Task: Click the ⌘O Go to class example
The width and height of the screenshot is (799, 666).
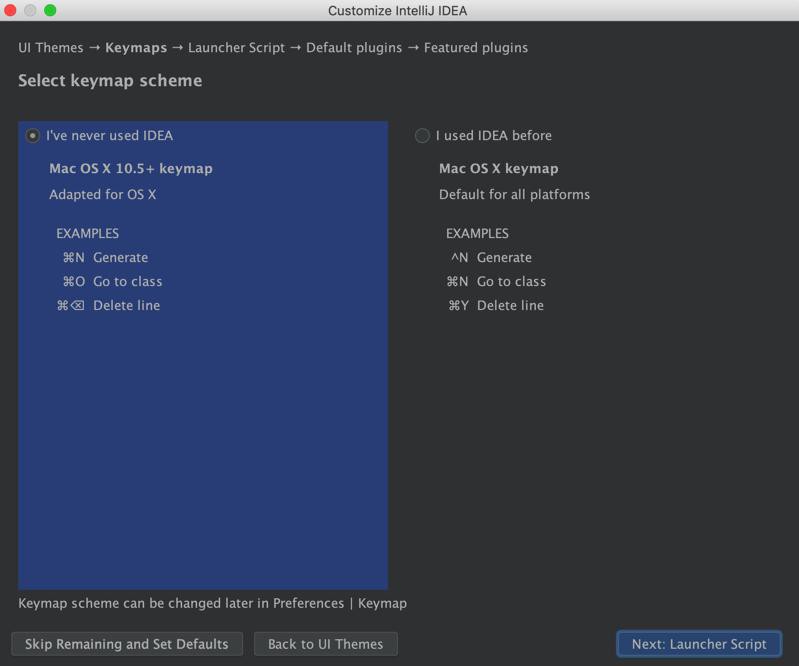Action: [x=112, y=281]
